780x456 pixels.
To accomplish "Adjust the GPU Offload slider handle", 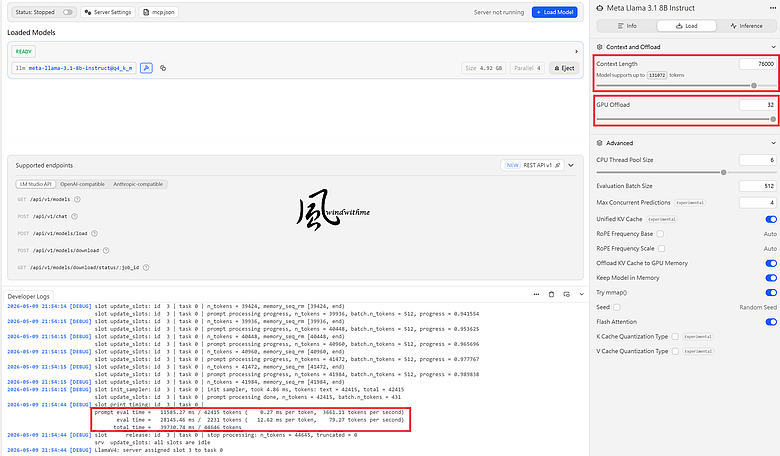I will pos(773,119).
